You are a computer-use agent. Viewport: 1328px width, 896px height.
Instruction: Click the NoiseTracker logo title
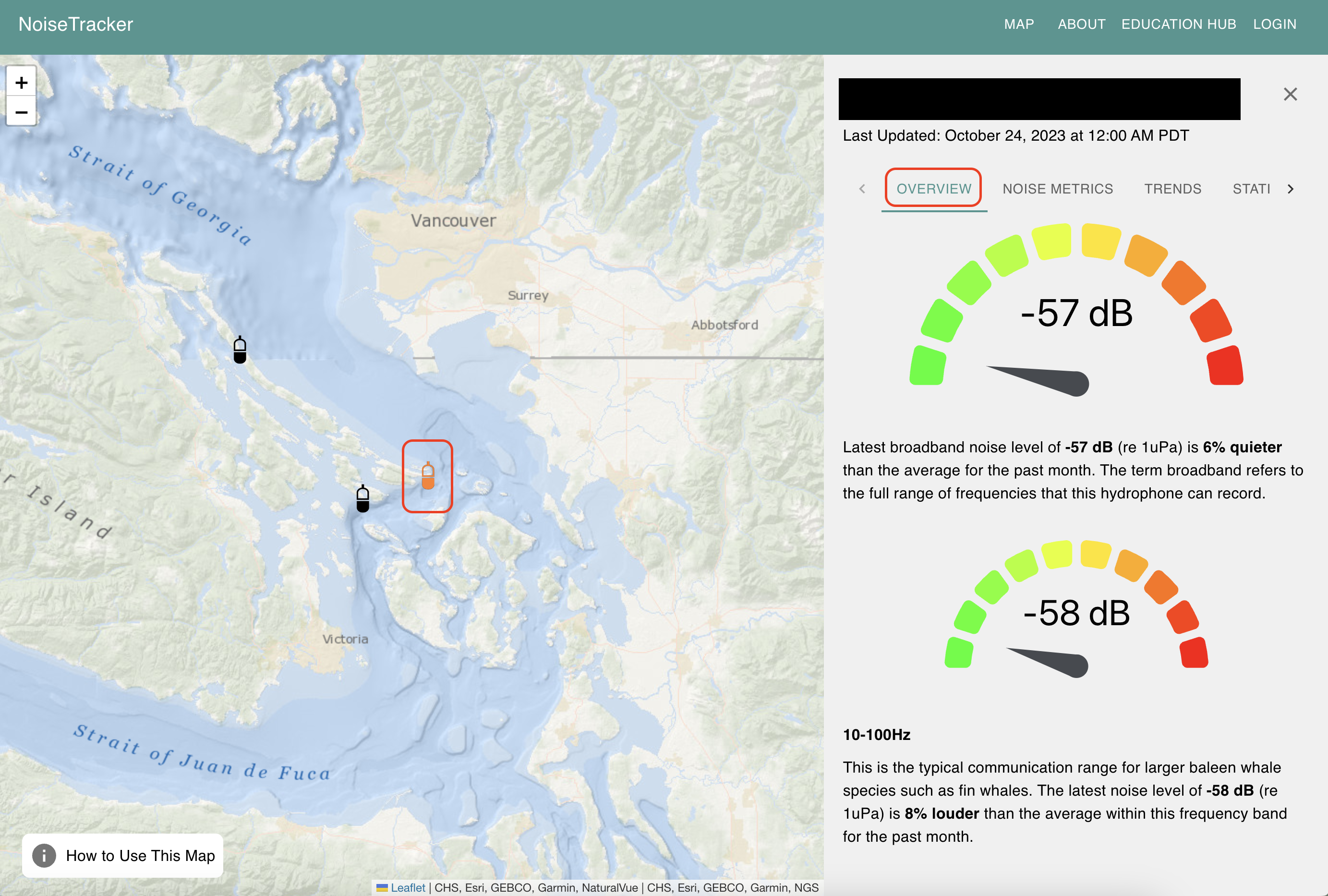(x=75, y=24)
